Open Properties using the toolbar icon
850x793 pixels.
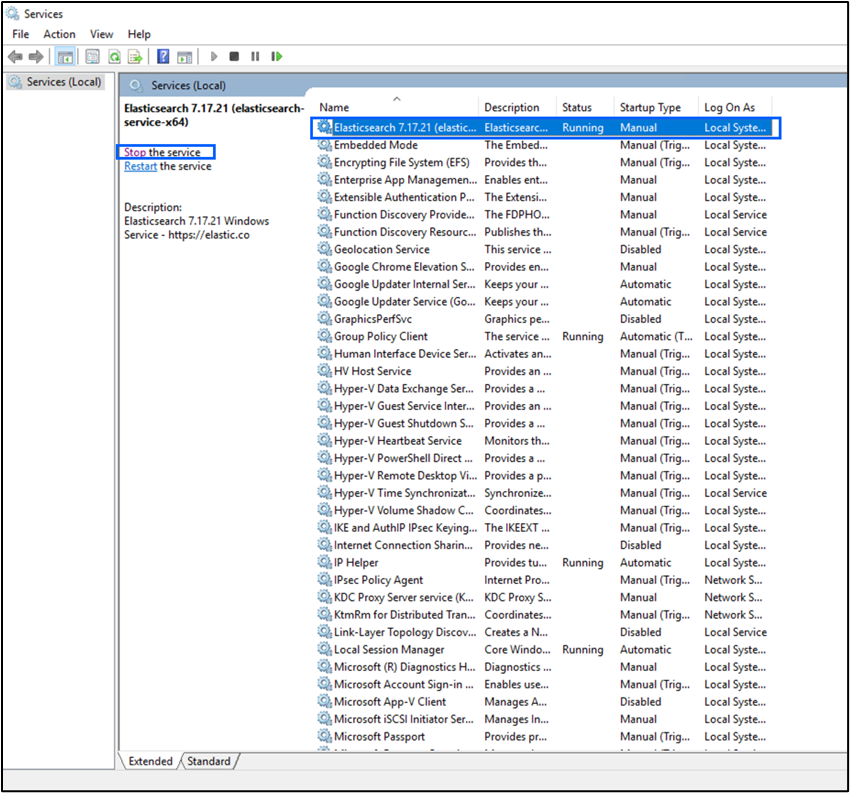coord(92,56)
